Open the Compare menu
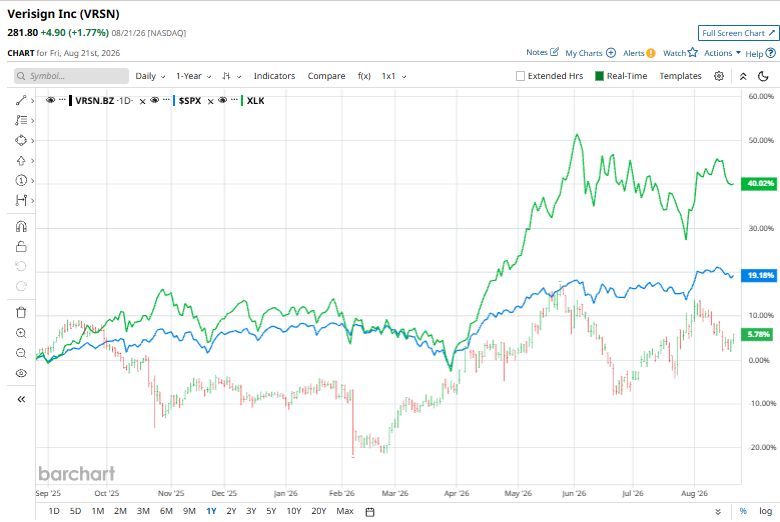The image size is (780, 522). pyautogui.click(x=326, y=76)
